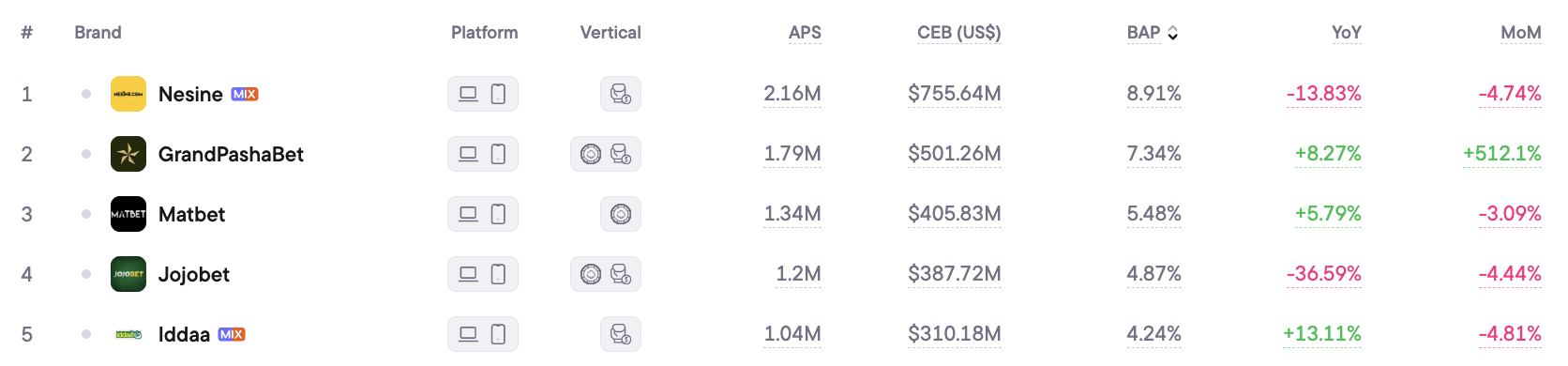Image resolution: width=1568 pixels, height=366 pixels.
Task: Sort by the BAP column arrows
Action: coord(1172,33)
